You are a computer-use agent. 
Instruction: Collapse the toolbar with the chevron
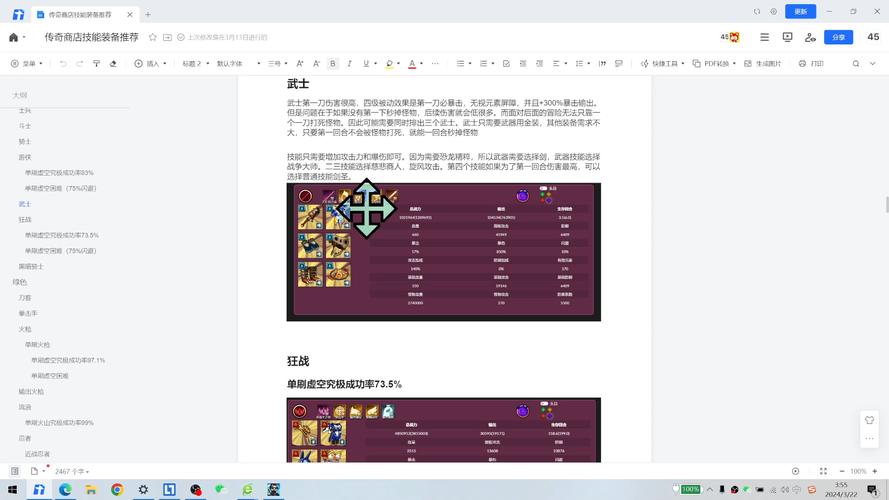click(x=873, y=63)
